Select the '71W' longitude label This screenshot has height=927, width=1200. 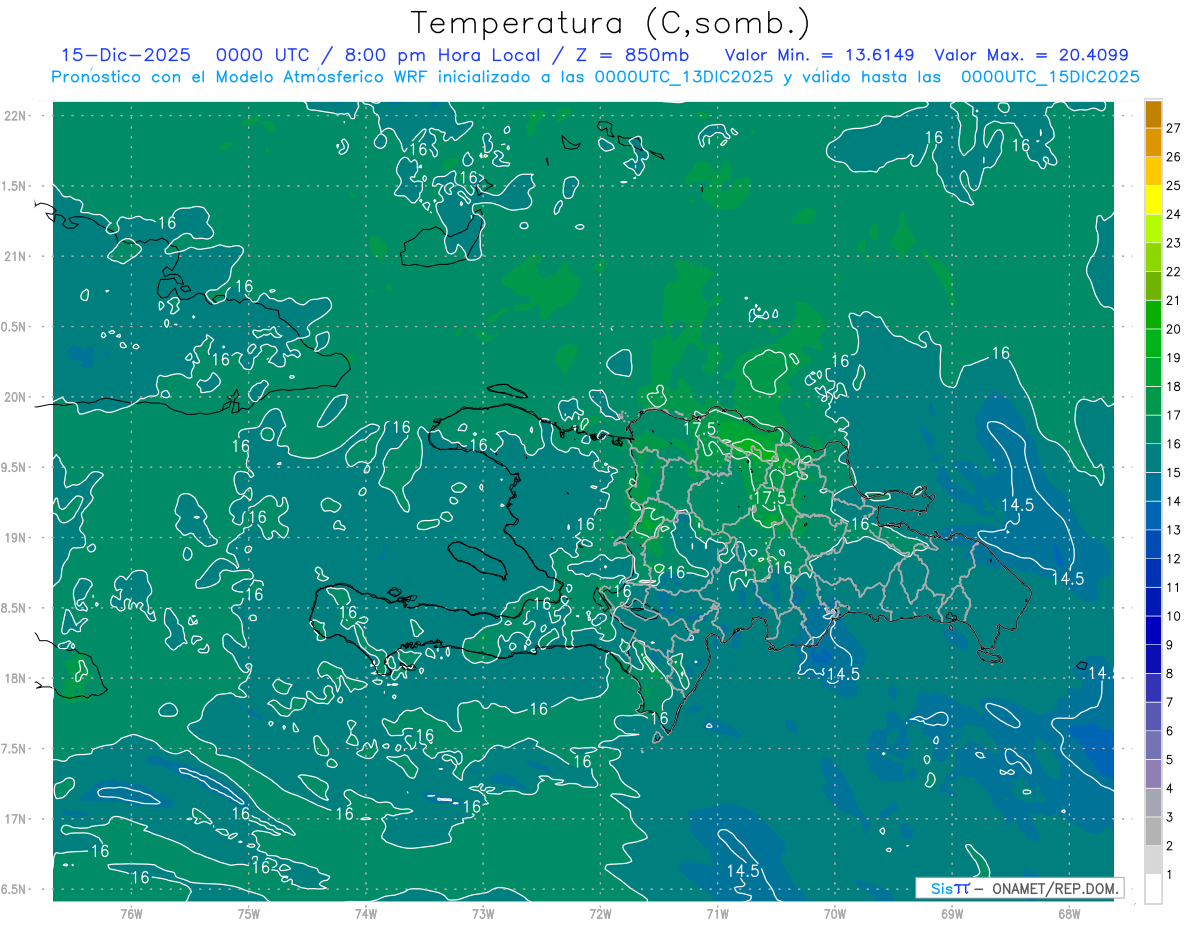pos(717,914)
